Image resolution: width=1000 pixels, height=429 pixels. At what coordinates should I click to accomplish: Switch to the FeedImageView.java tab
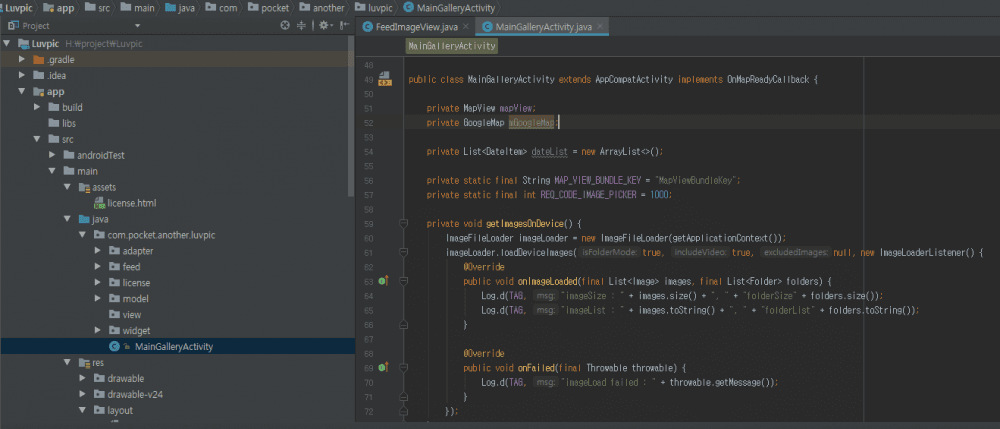(x=416, y=27)
